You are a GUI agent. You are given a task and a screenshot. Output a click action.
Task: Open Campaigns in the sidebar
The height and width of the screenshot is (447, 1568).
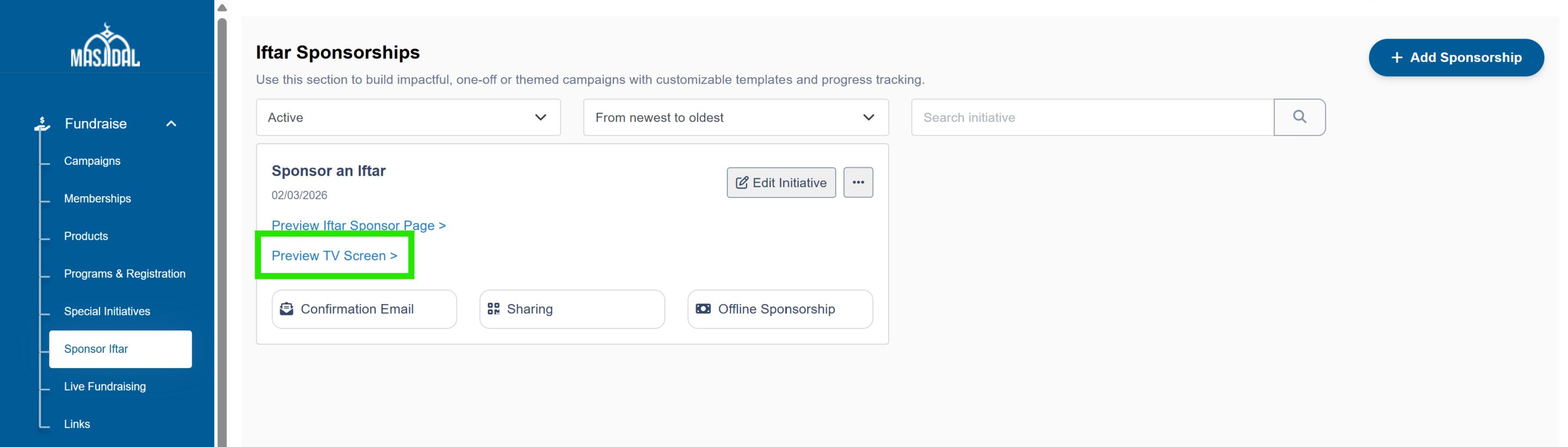pyautogui.click(x=92, y=161)
